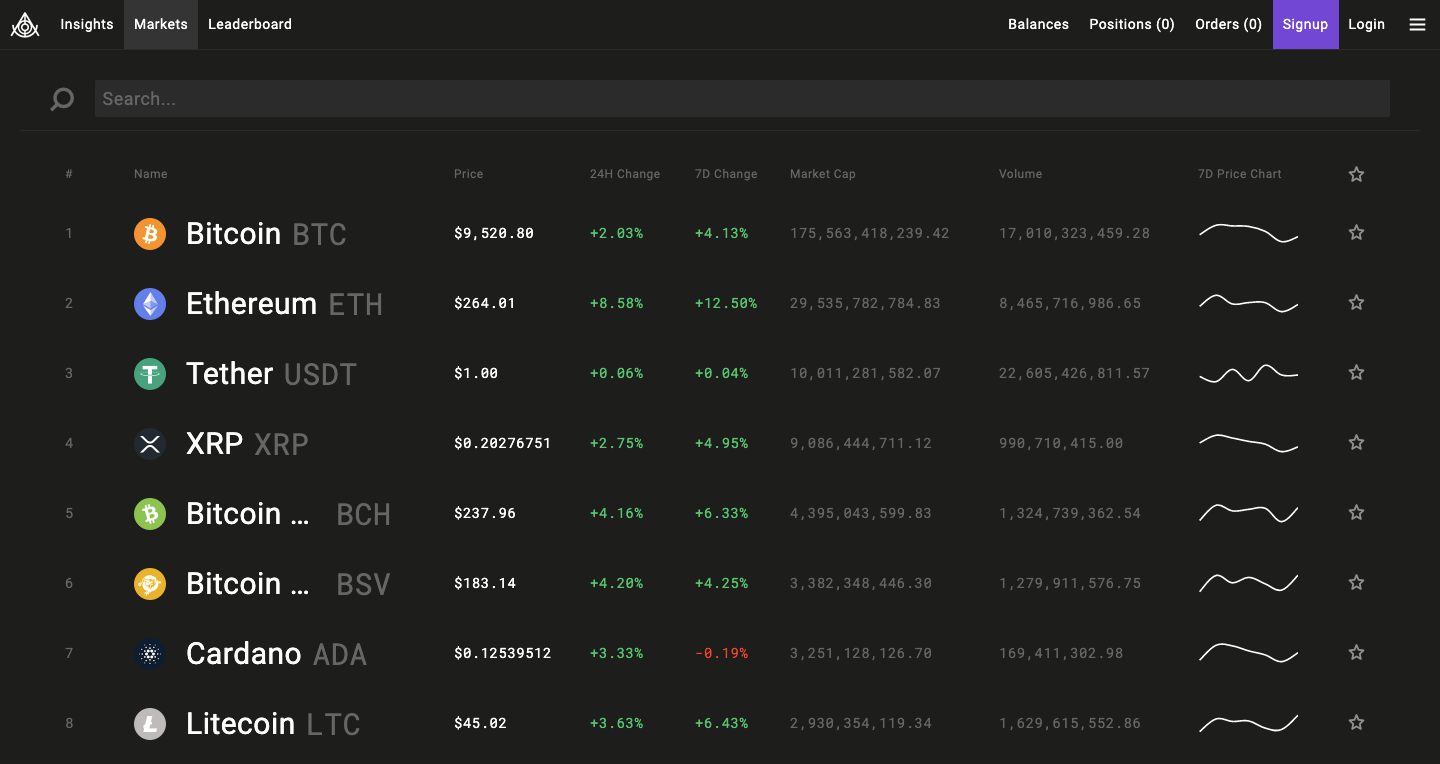
Task: Click the Login link
Action: (1366, 25)
